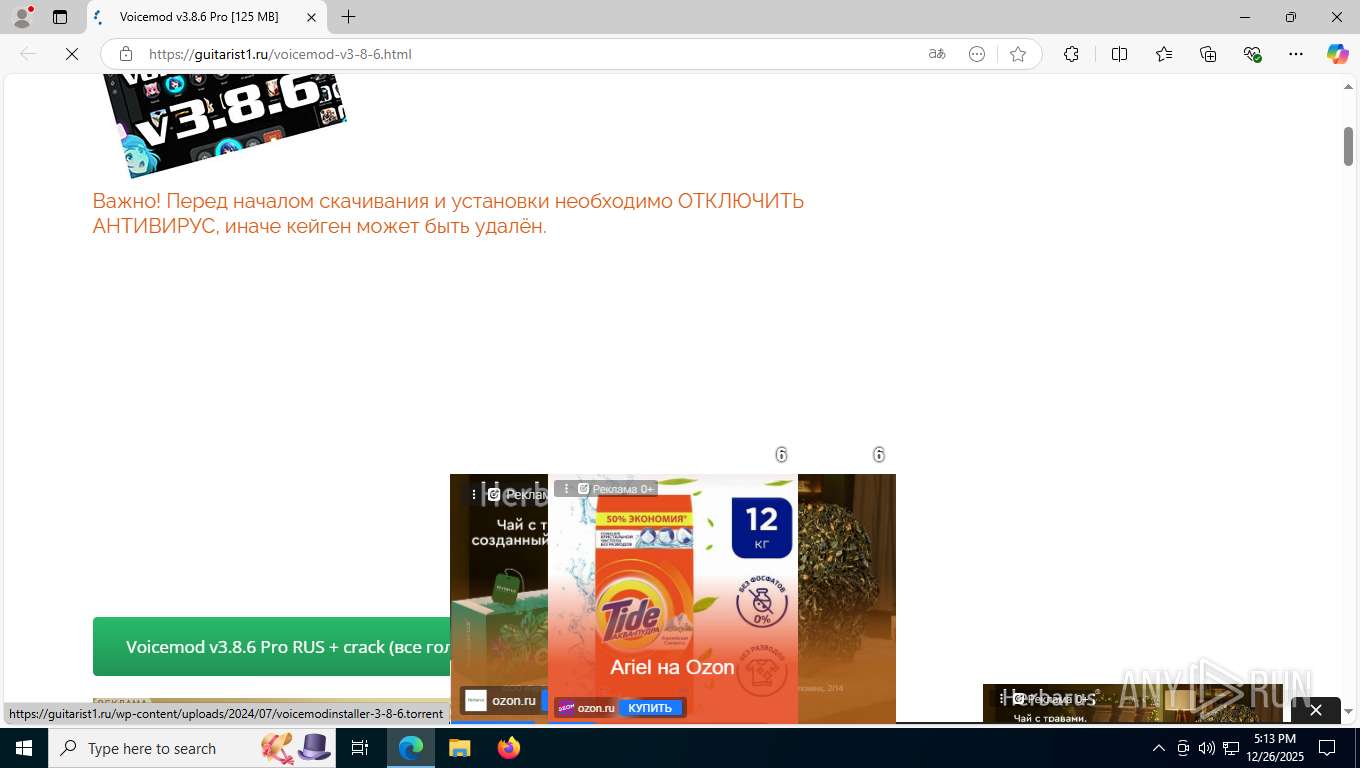The image size is (1360, 768).
Task: Click the address bar URL
Action: coord(280,54)
